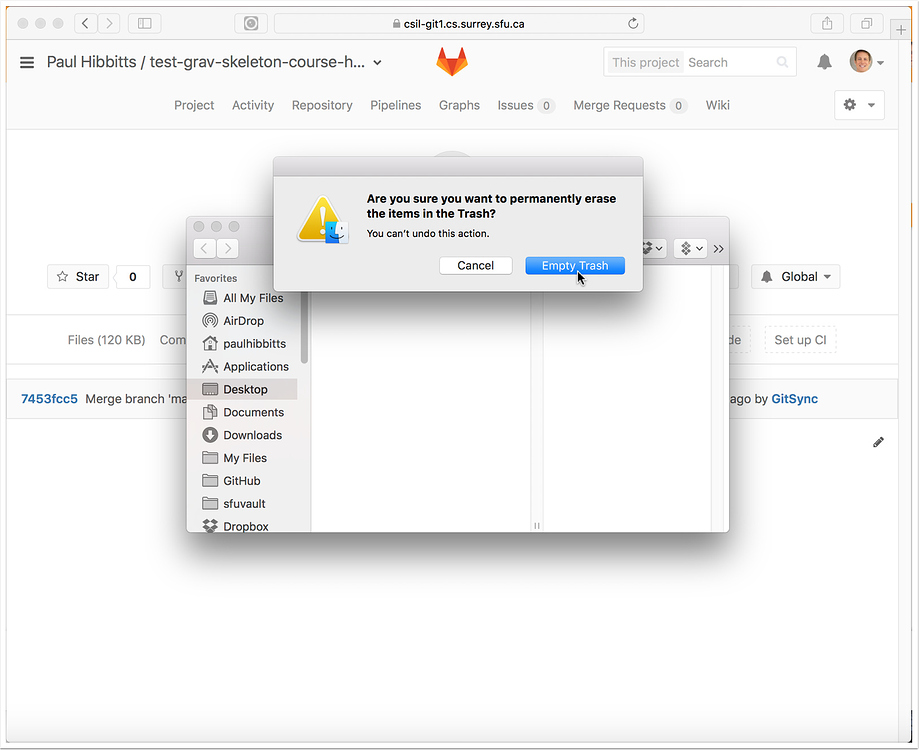Open the Wiki tab
Viewport: 919px width, 750px height.
click(716, 105)
